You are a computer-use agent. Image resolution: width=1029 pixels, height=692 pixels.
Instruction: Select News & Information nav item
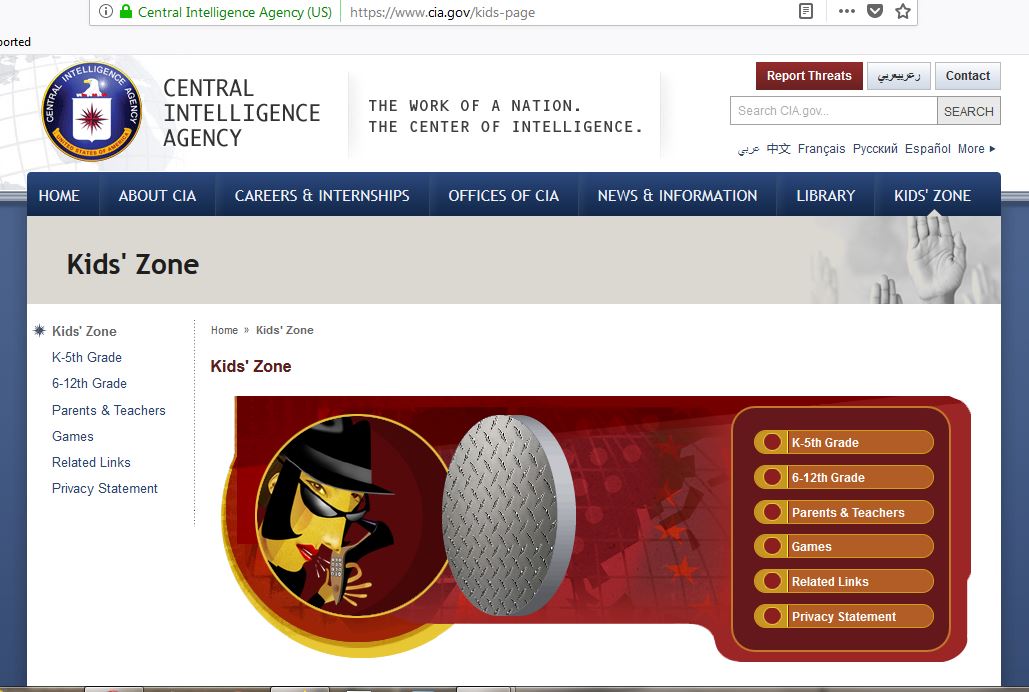coord(677,196)
